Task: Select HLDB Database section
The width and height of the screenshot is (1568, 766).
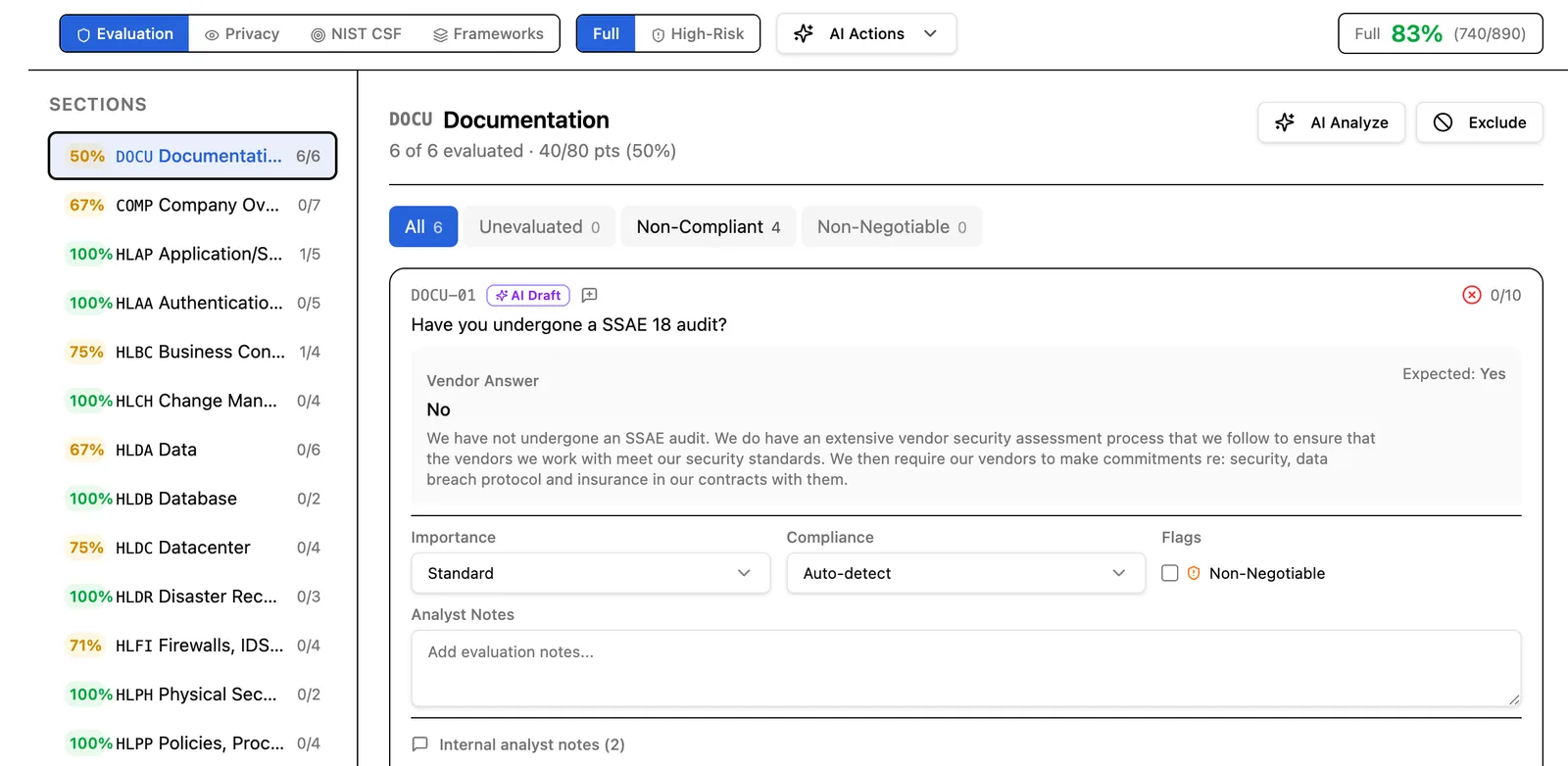Action: click(192, 499)
